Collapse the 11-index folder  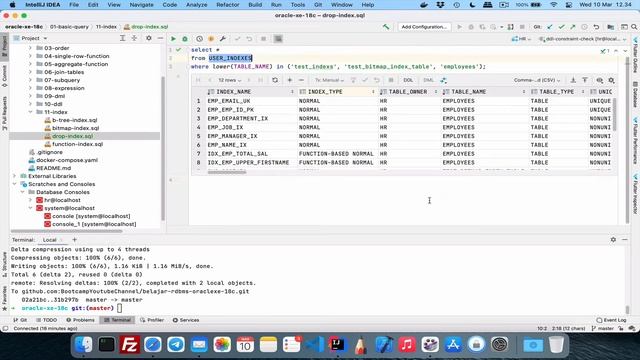30,112
